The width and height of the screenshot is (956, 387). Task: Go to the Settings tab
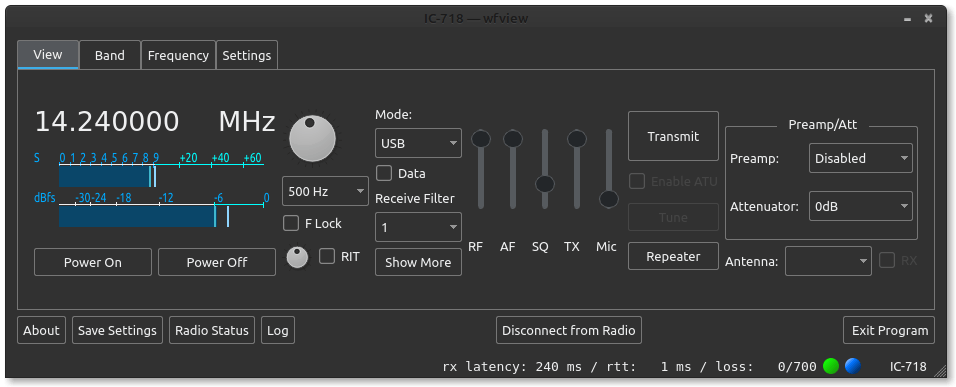tap(246, 55)
